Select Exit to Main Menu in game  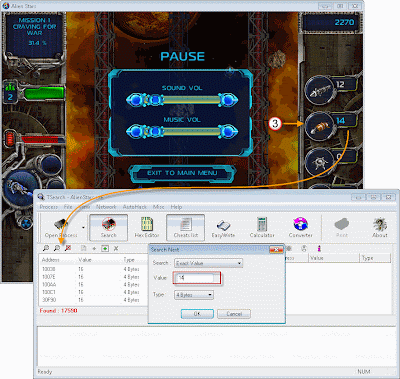click(182, 173)
